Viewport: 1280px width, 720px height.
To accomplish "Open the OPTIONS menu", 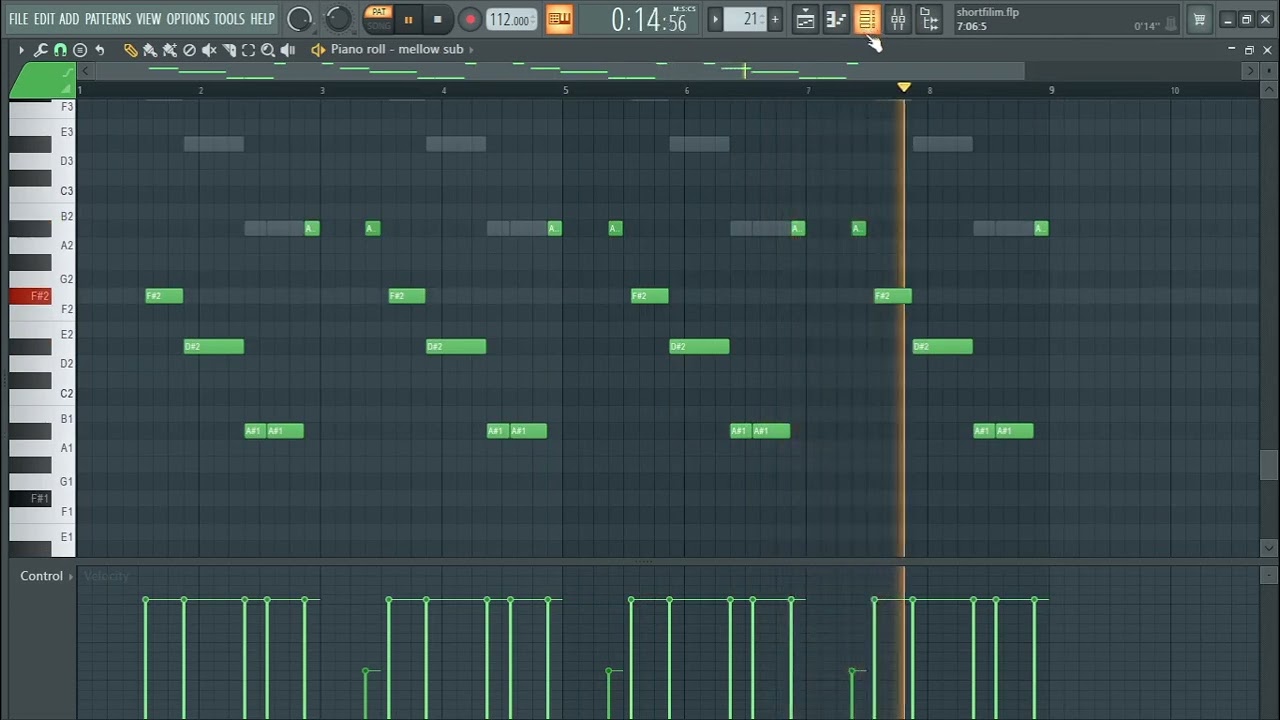I will coord(187,19).
